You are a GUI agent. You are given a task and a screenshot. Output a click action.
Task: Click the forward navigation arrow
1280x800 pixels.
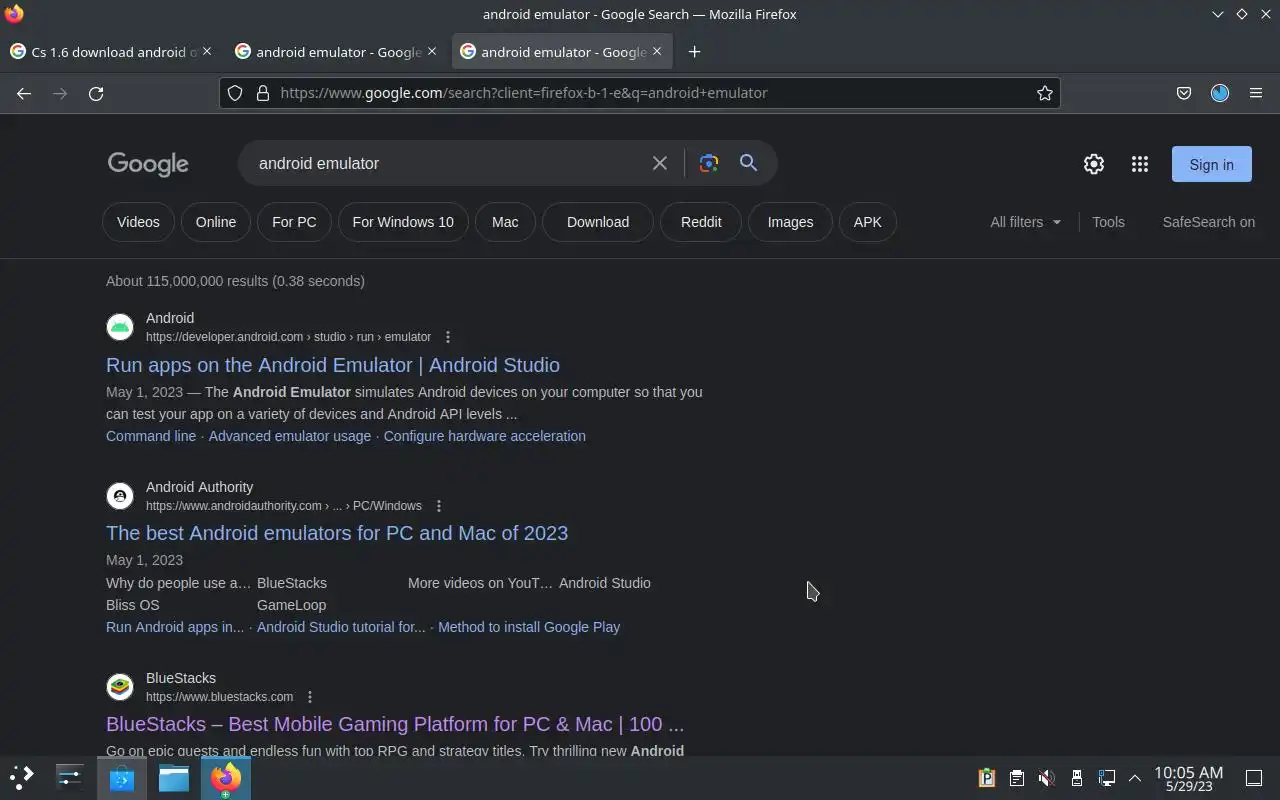pyautogui.click(x=60, y=93)
